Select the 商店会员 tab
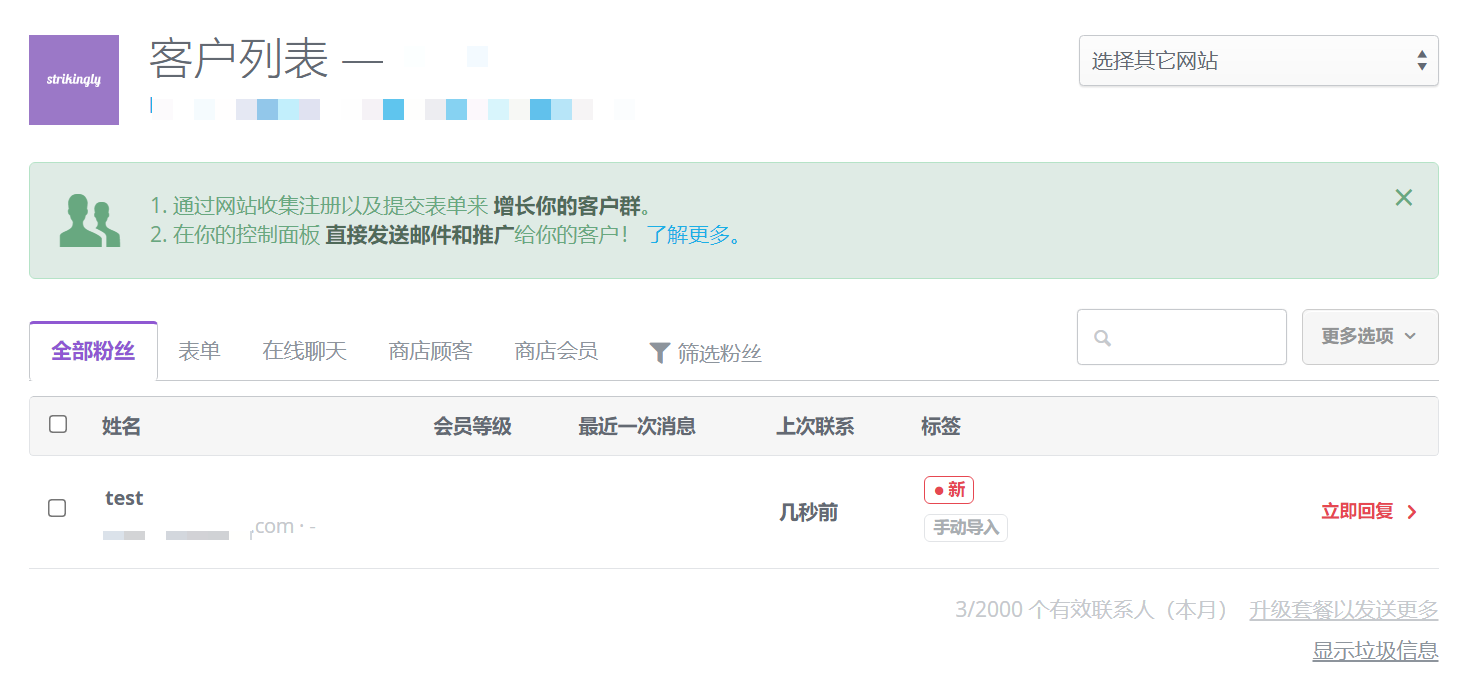 556,351
